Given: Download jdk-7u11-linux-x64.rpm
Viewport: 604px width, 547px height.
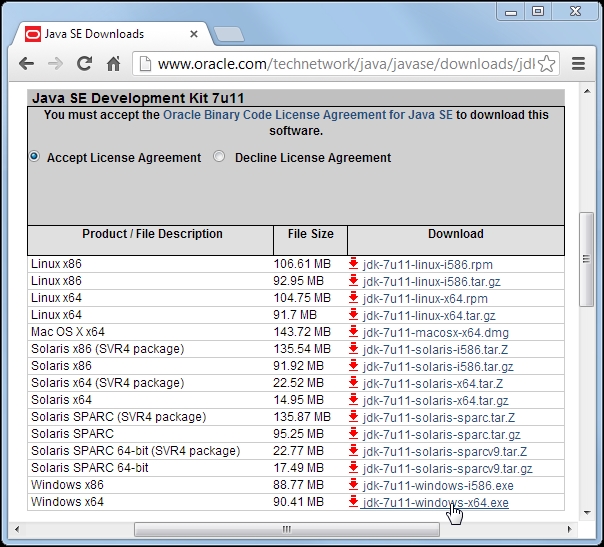Looking at the screenshot, I should tap(425, 299).
